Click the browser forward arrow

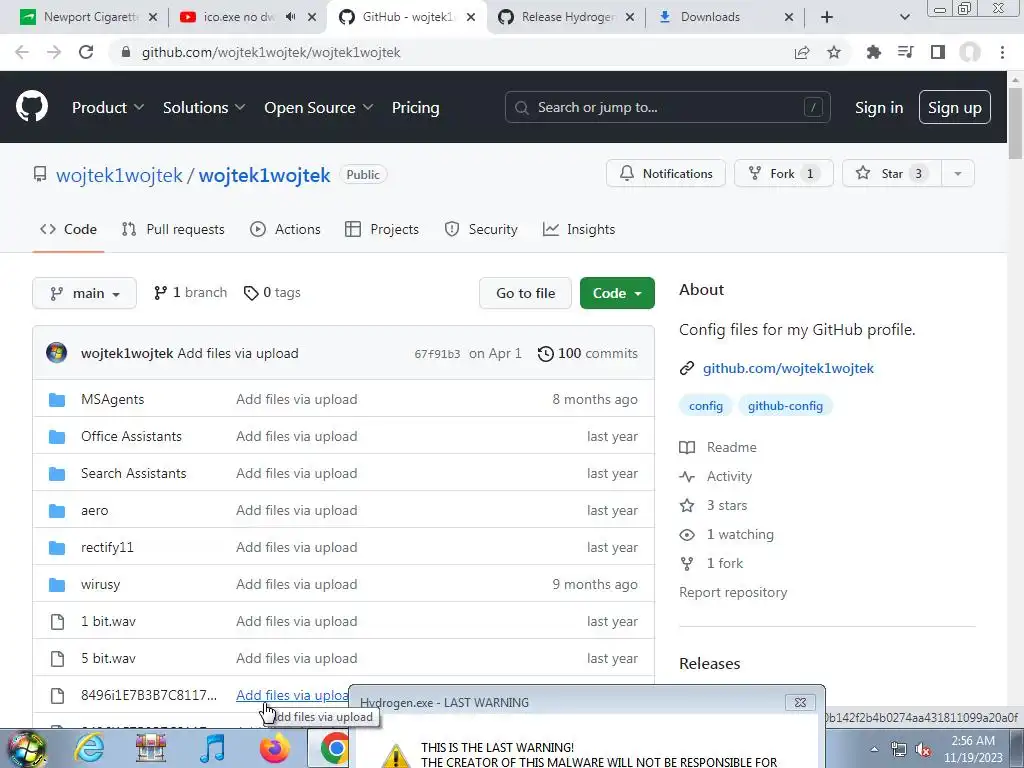(54, 52)
